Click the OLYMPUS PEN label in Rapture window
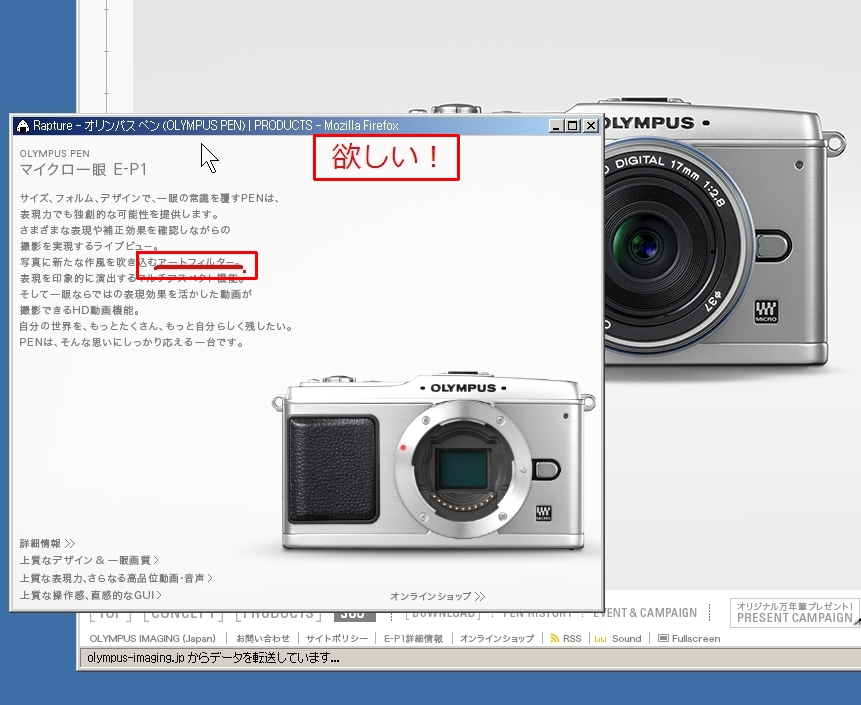This screenshot has width=861, height=705. (x=54, y=154)
